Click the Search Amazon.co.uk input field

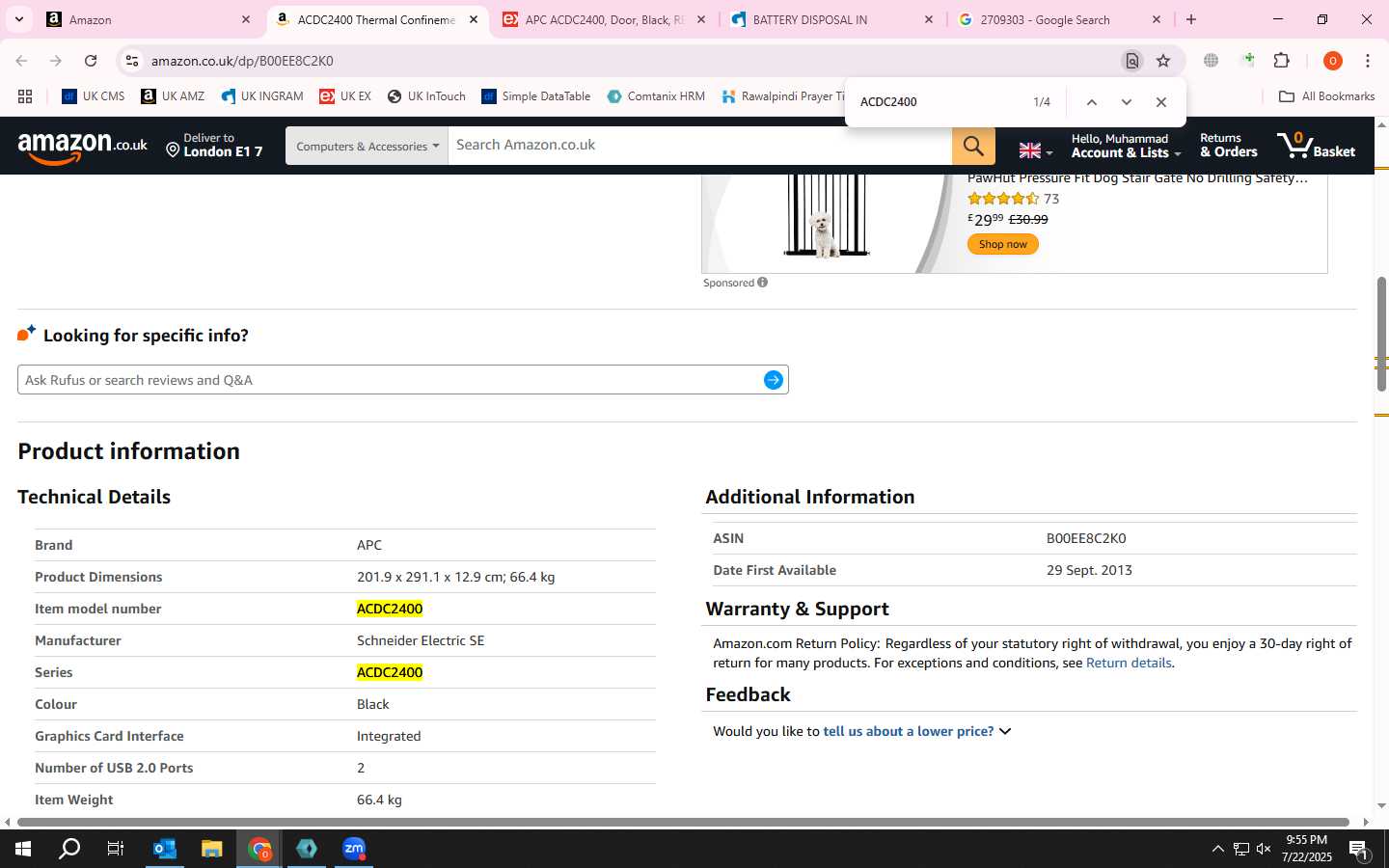(x=699, y=146)
